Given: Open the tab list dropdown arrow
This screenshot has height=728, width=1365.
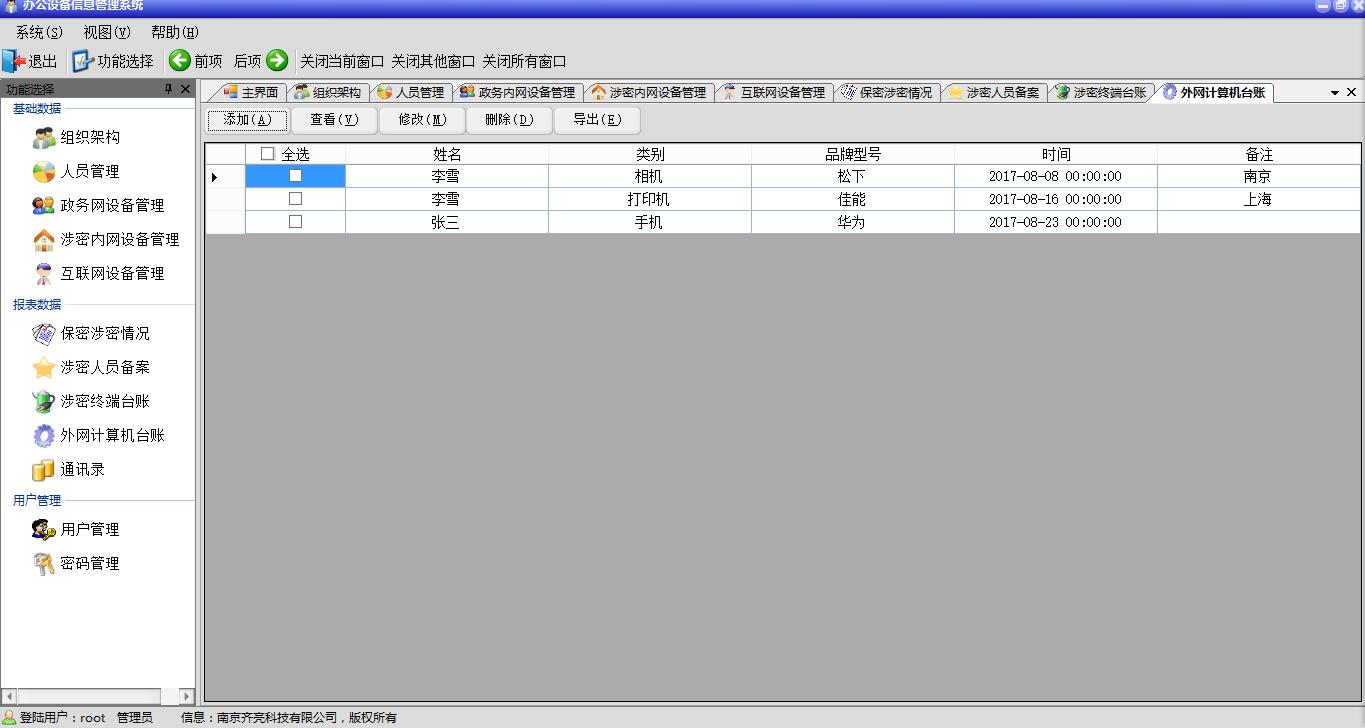Looking at the screenshot, I should 1334,93.
